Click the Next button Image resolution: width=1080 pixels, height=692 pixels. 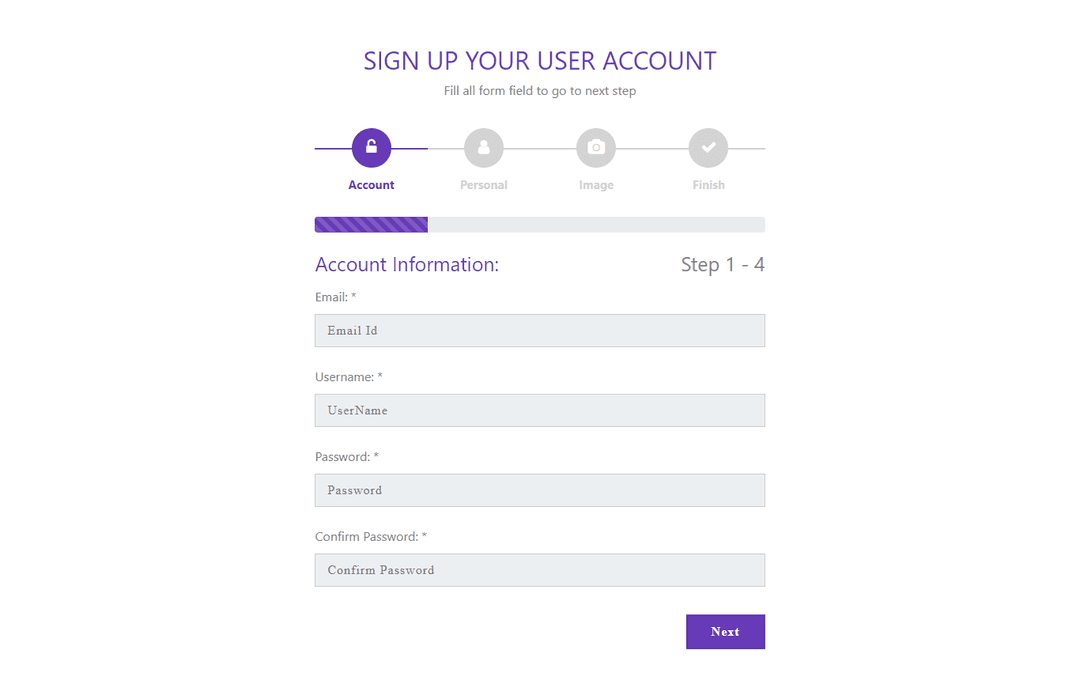(725, 631)
